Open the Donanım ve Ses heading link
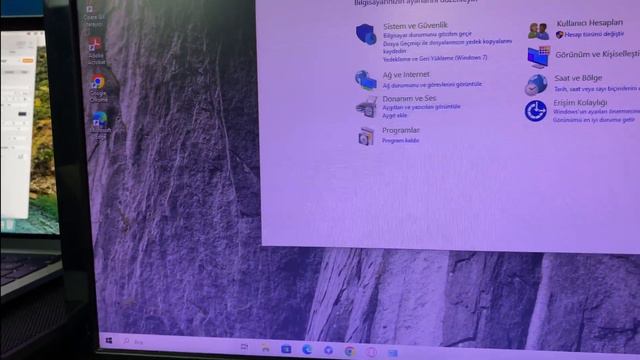 (409, 98)
